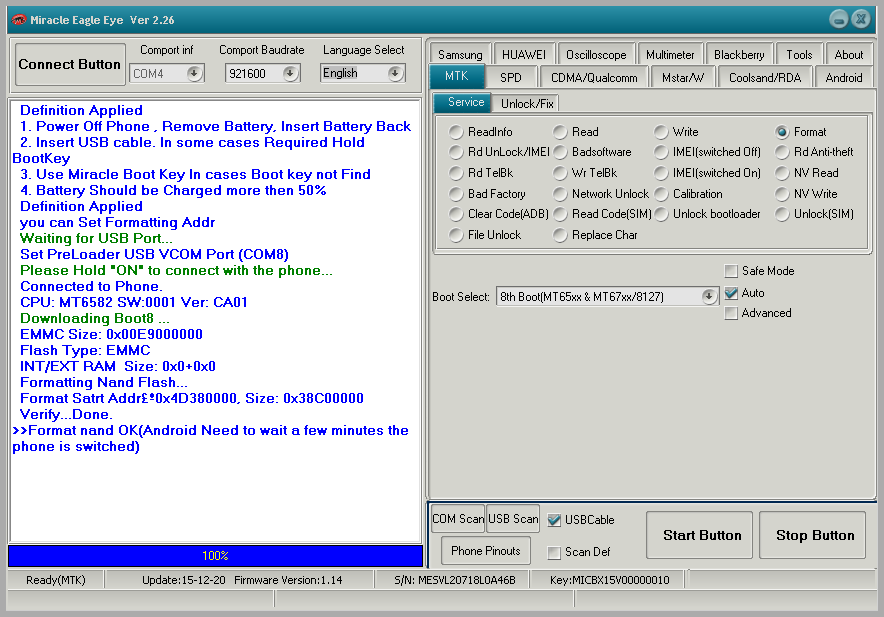This screenshot has width=884, height=617.
Task: Click the 'CPU: MT6582' log line
Action: click(x=134, y=302)
